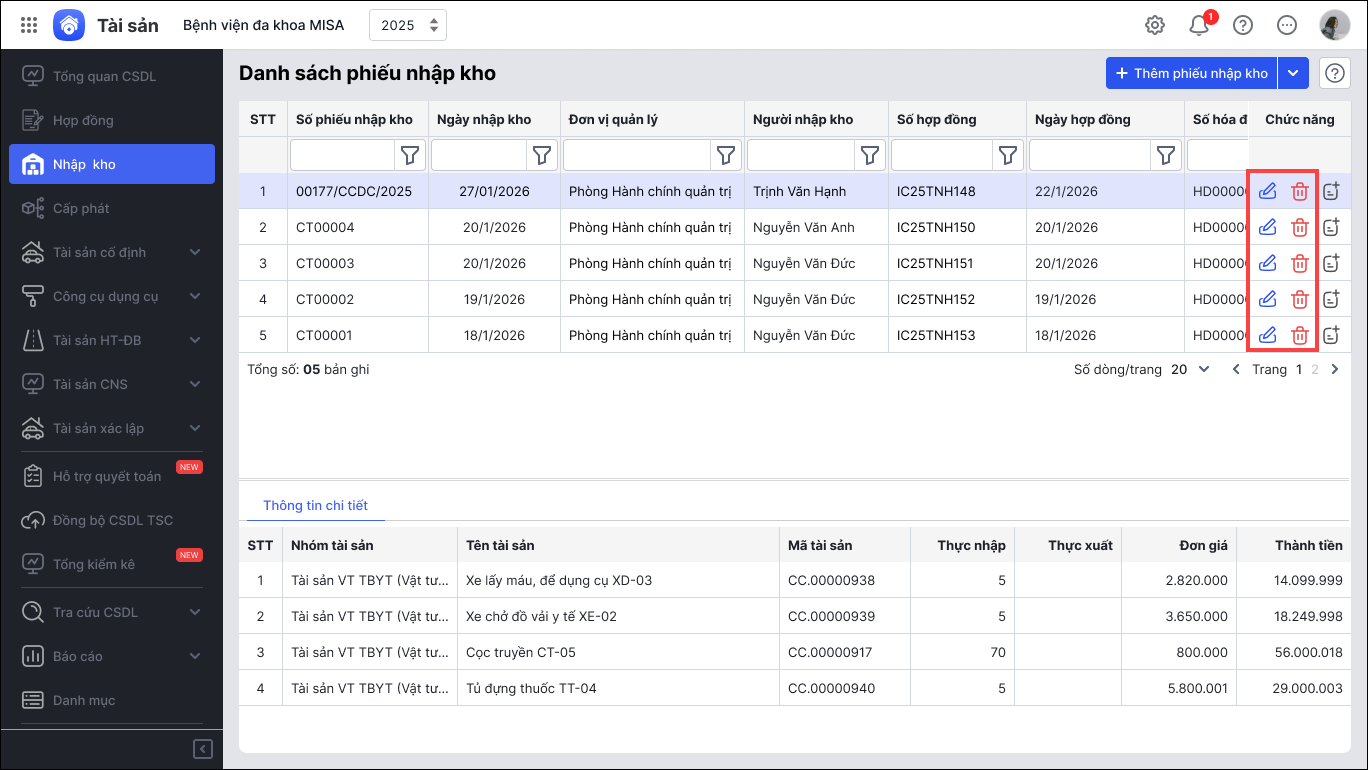Expand the Tài sản cố định menu
1368x770 pixels.
pyautogui.click(x=194, y=252)
